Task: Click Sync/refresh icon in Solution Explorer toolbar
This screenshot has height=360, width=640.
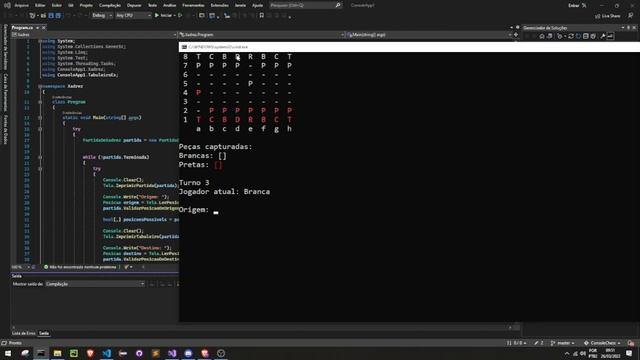Action: click(571, 36)
